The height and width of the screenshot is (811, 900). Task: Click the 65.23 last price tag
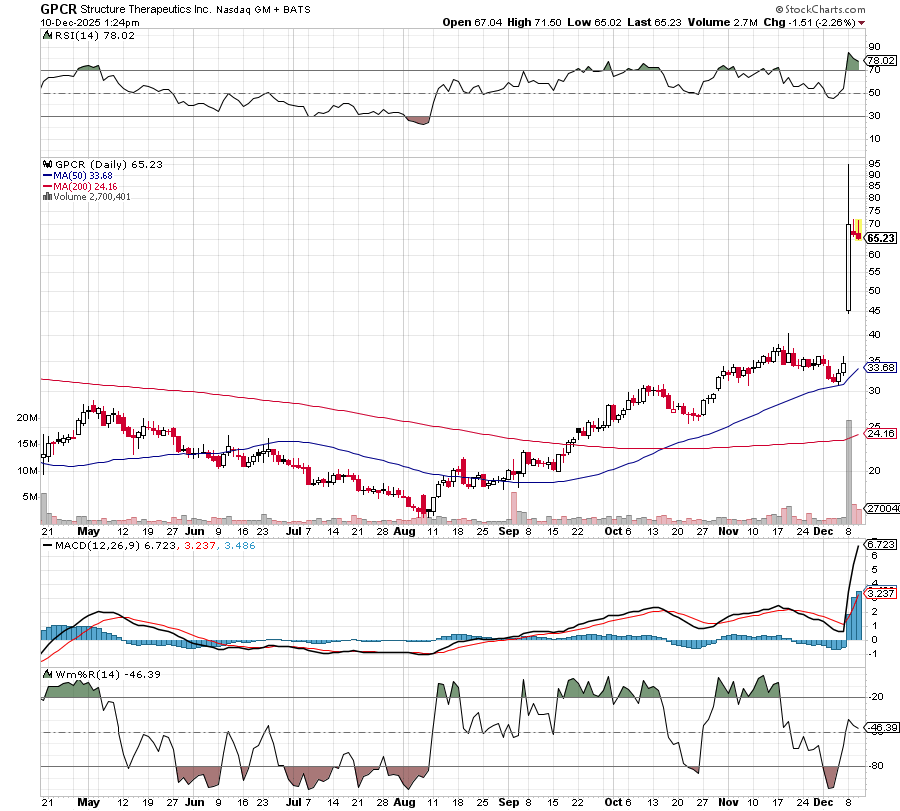click(x=880, y=238)
